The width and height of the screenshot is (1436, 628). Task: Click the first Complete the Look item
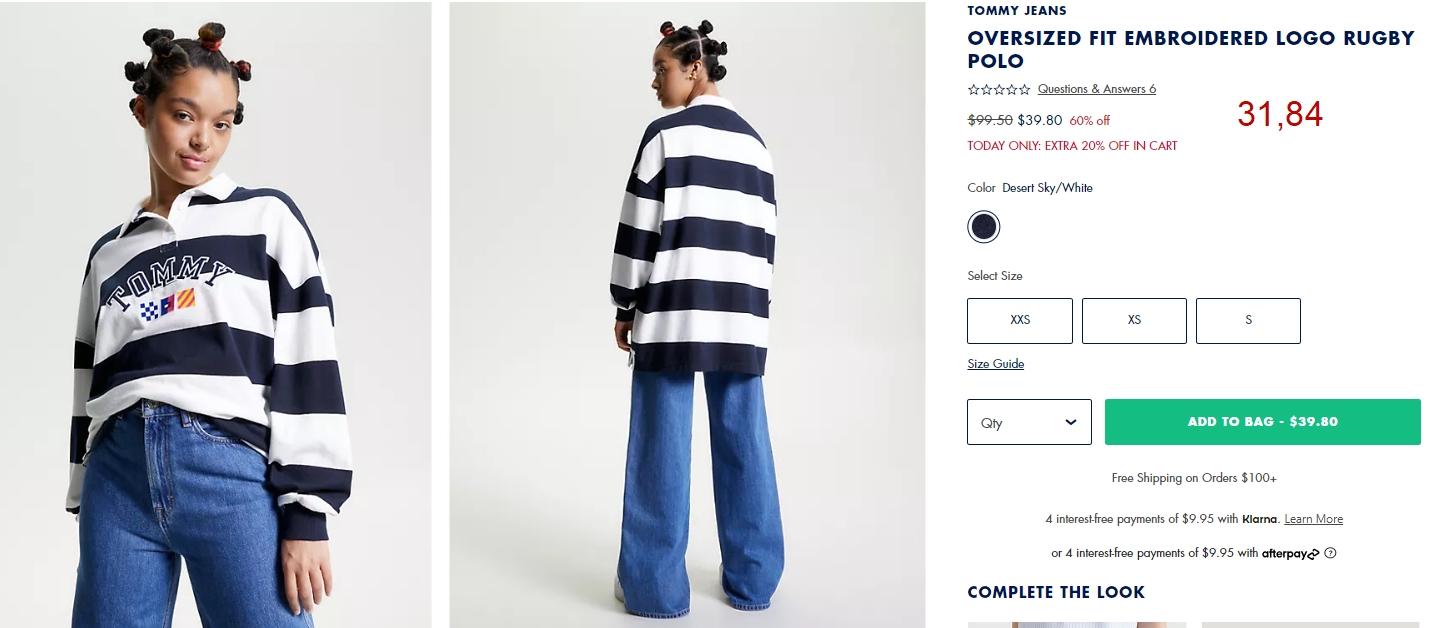(1076, 625)
